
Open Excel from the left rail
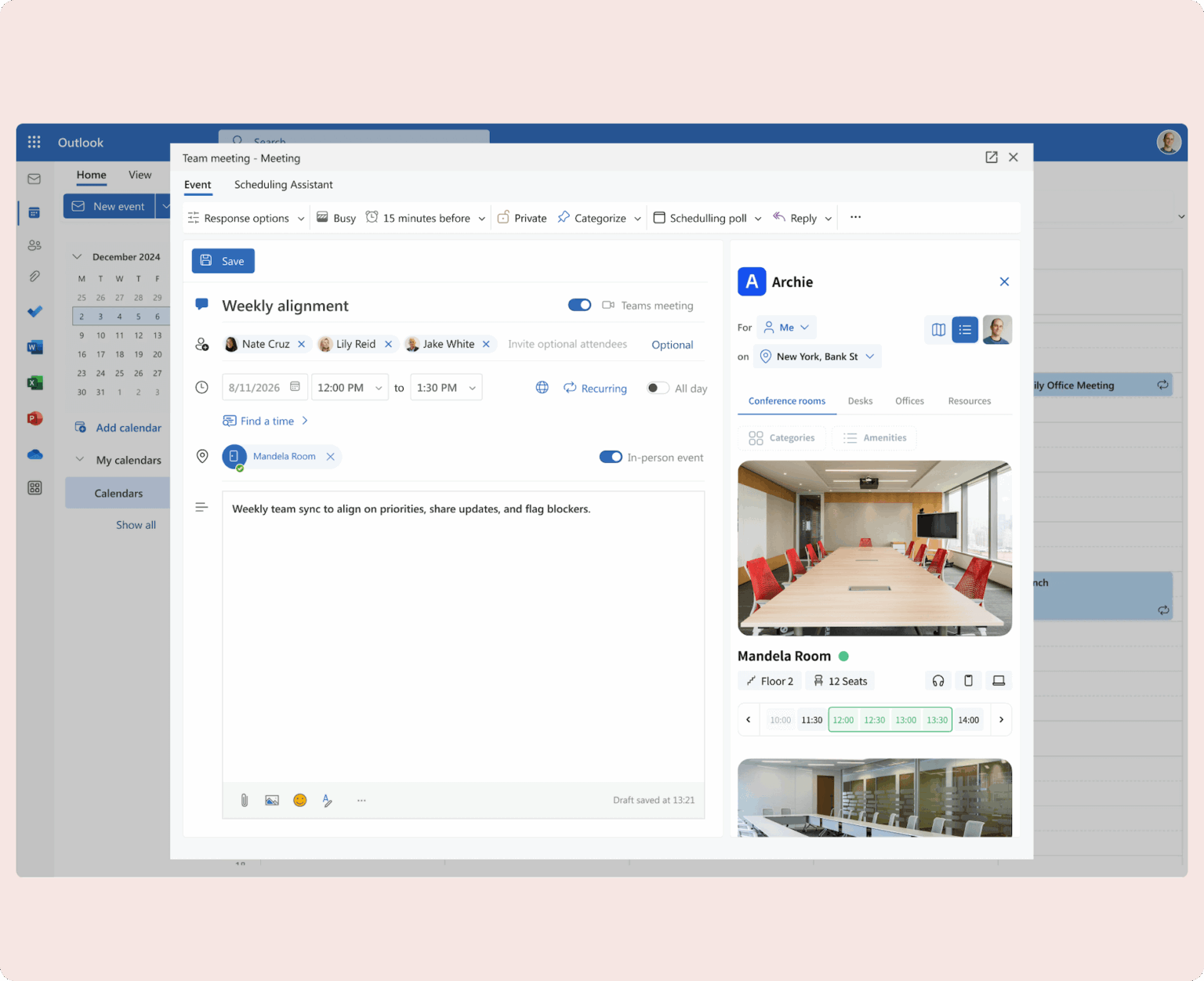(34, 382)
